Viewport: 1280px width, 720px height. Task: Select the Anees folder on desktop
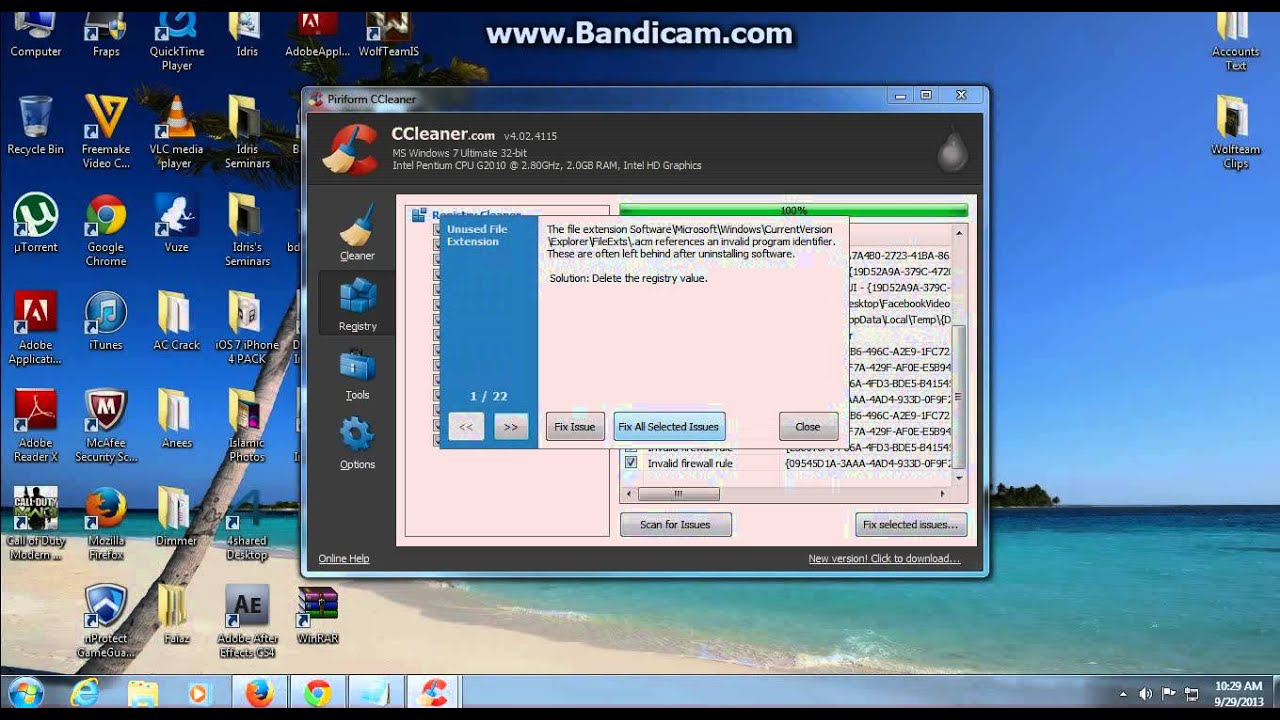pos(176,419)
